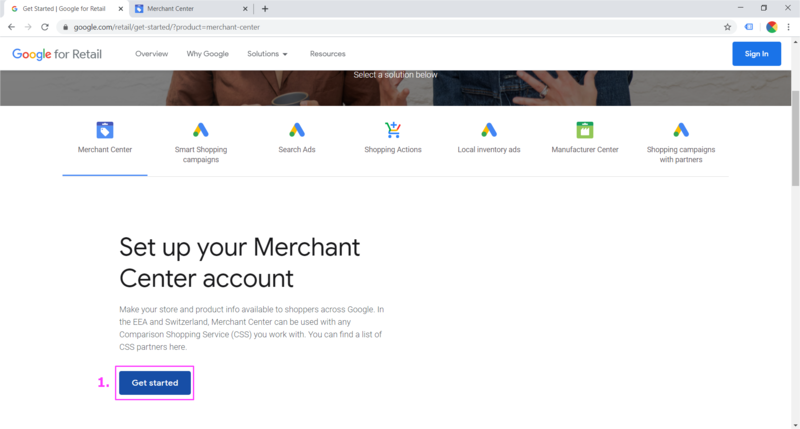The width and height of the screenshot is (800, 429).
Task: Click the Merchant Center product icon
Action: tap(105, 130)
